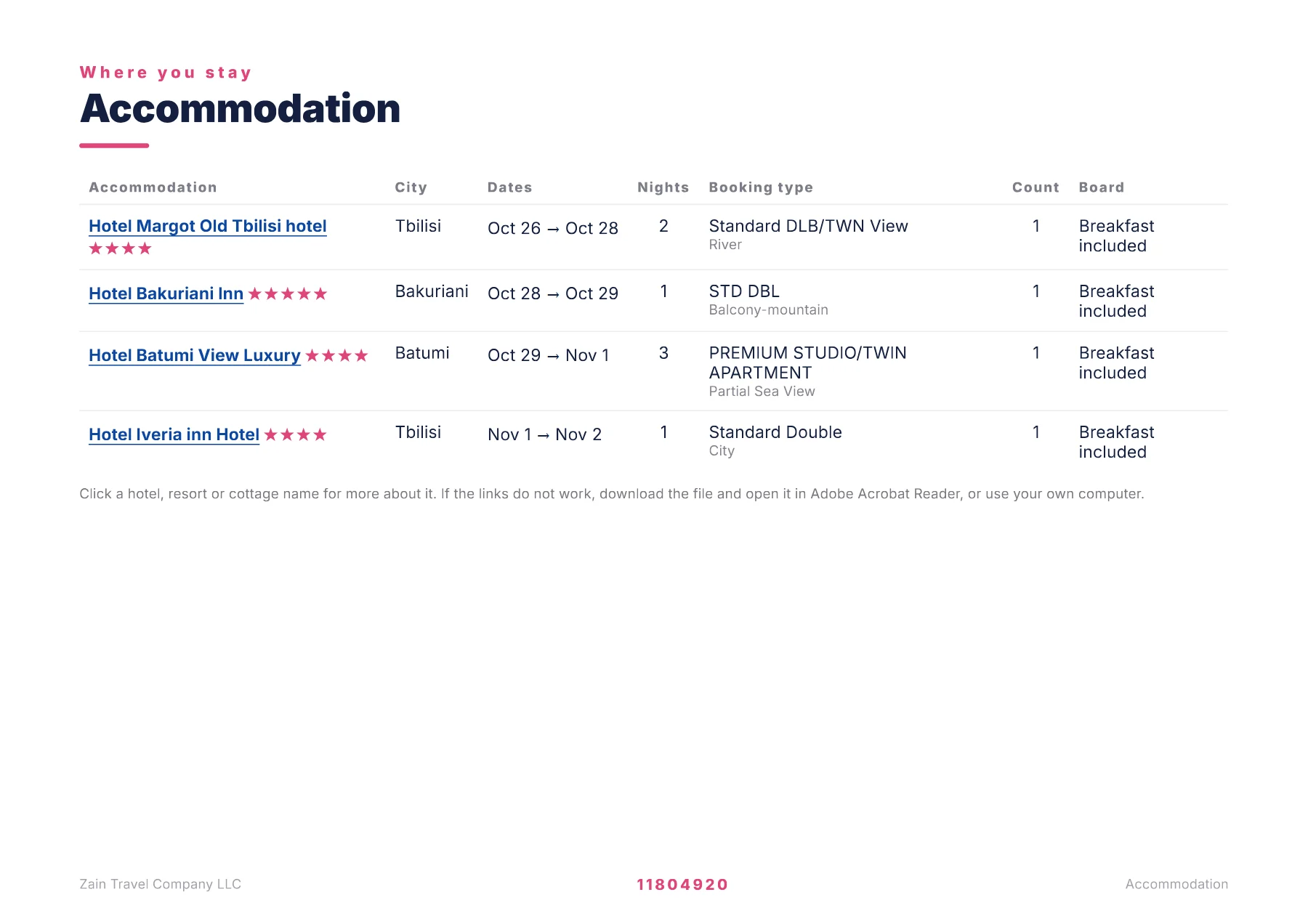Image resolution: width=1308 pixels, height=924 pixels.
Task: Open the Hotel Iveria inn Hotel link
Action: click(x=174, y=434)
